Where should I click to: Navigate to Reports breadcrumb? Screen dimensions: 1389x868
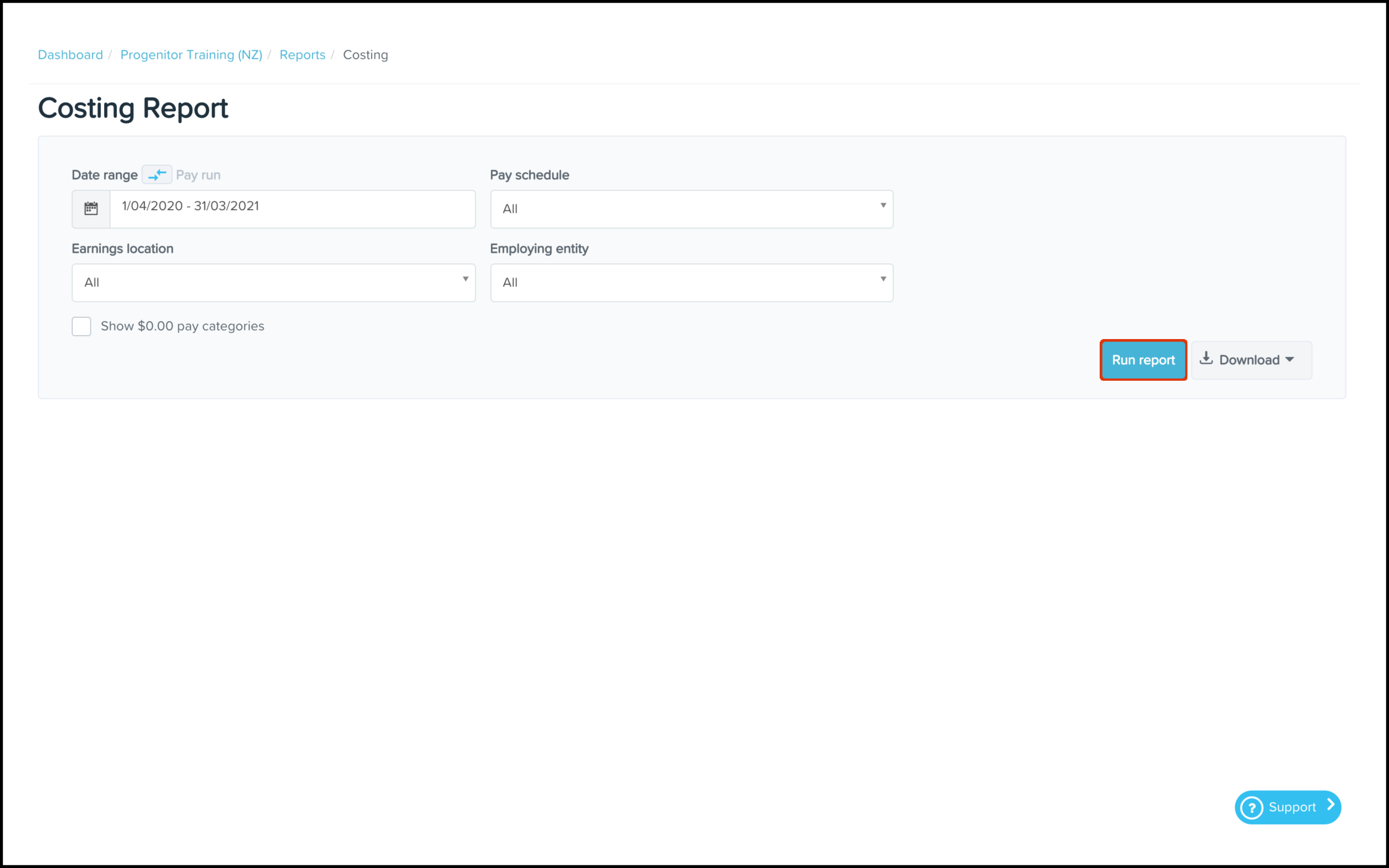[x=302, y=55]
